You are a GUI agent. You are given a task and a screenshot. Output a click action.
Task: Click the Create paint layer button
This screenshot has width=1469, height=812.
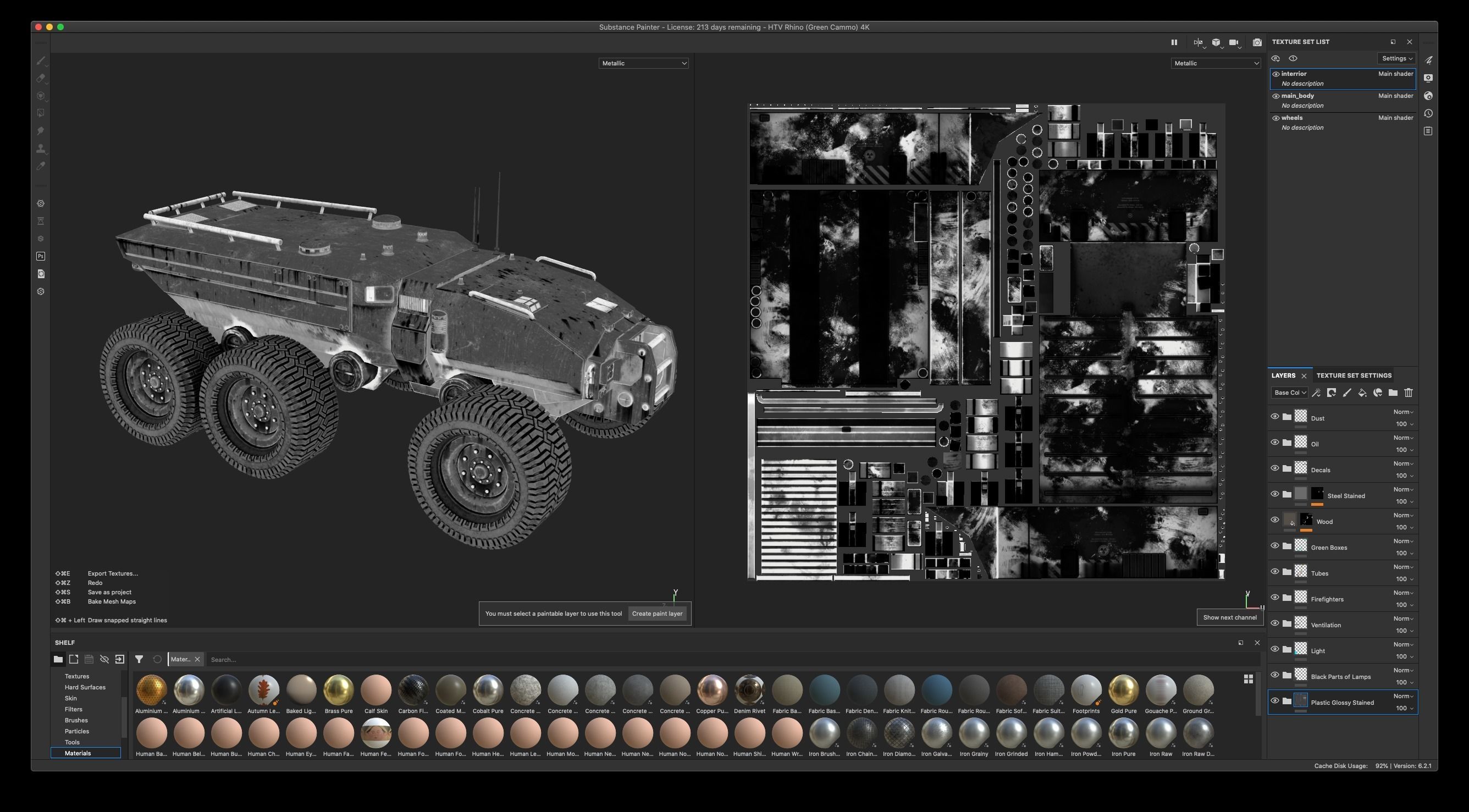pyautogui.click(x=657, y=614)
